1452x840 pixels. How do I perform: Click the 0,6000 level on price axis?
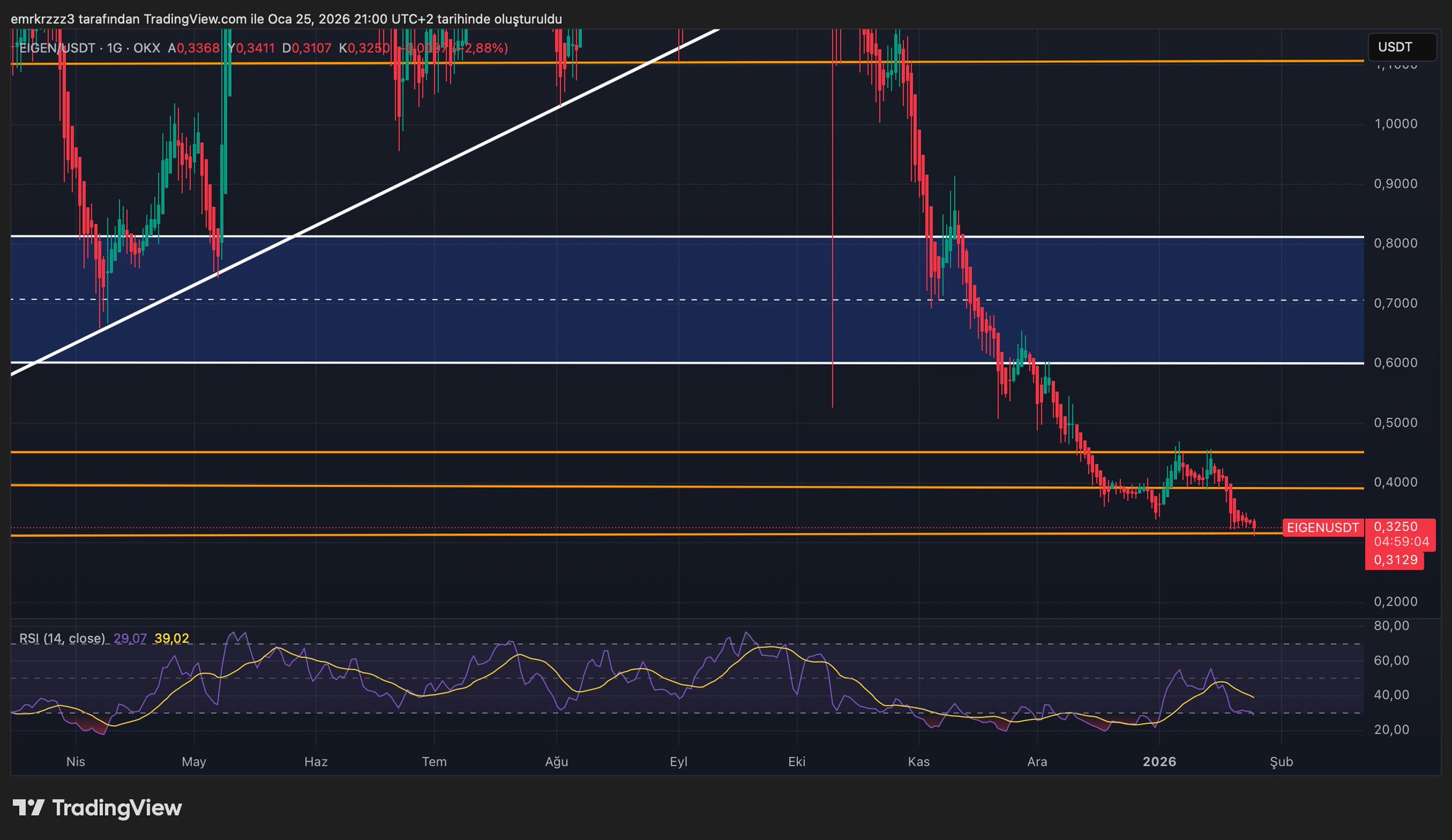pyautogui.click(x=1395, y=363)
